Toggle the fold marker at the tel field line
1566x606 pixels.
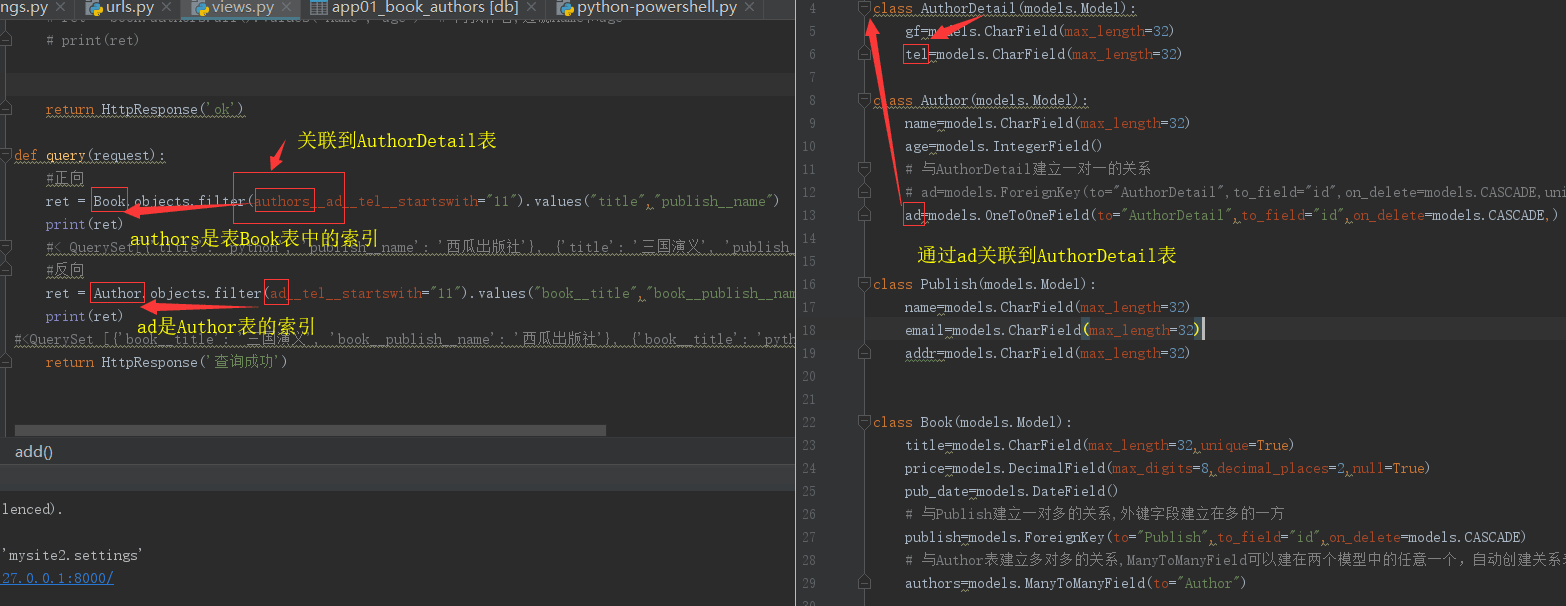pyautogui.click(x=864, y=54)
